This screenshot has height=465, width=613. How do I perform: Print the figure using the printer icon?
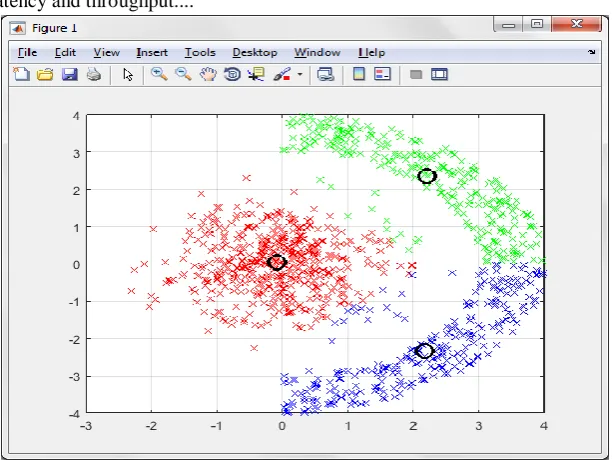pyautogui.click(x=94, y=74)
